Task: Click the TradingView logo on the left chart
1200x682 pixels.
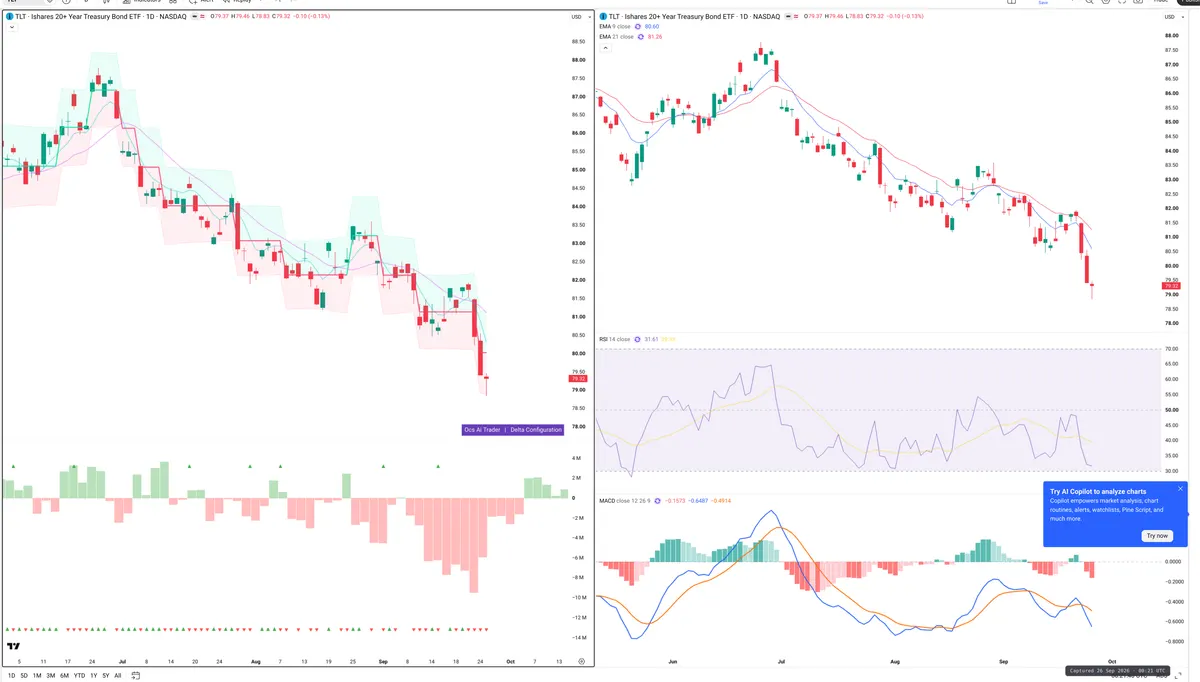Action: tap(14, 647)
